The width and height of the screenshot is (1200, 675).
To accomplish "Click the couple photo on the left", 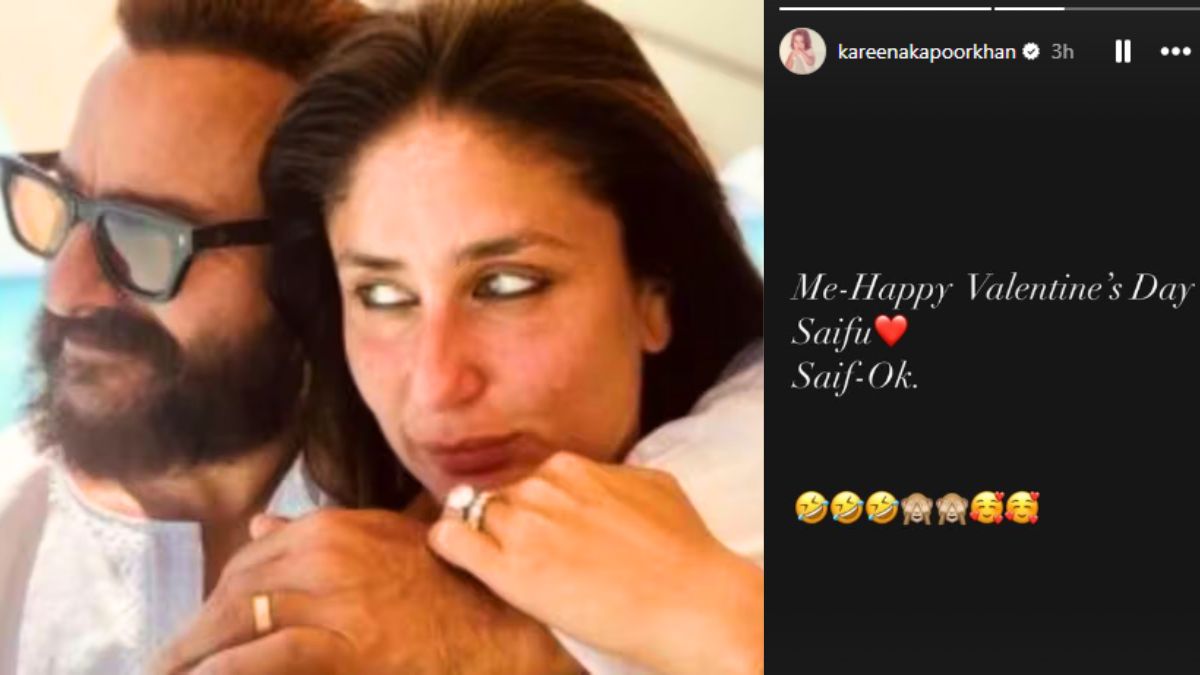I will [x=382, y=337].
